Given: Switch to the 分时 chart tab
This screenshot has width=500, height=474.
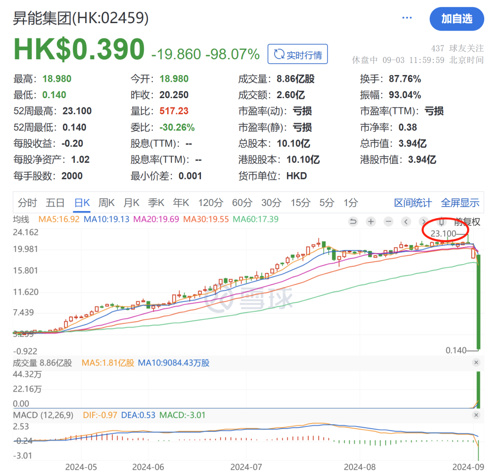Looking at the screenshot, I should 27,202.
